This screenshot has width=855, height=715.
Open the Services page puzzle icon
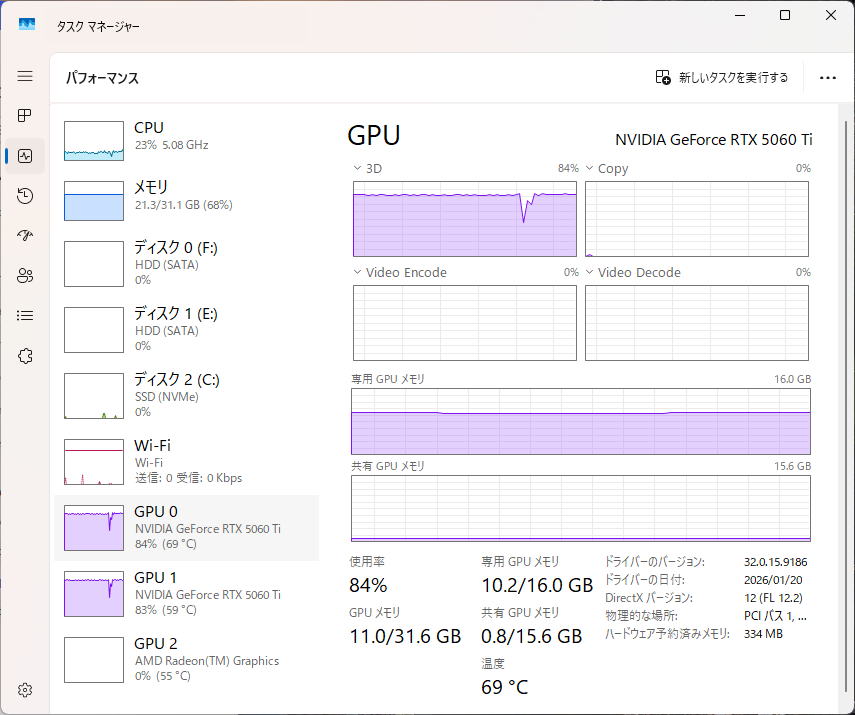(25, 356)
